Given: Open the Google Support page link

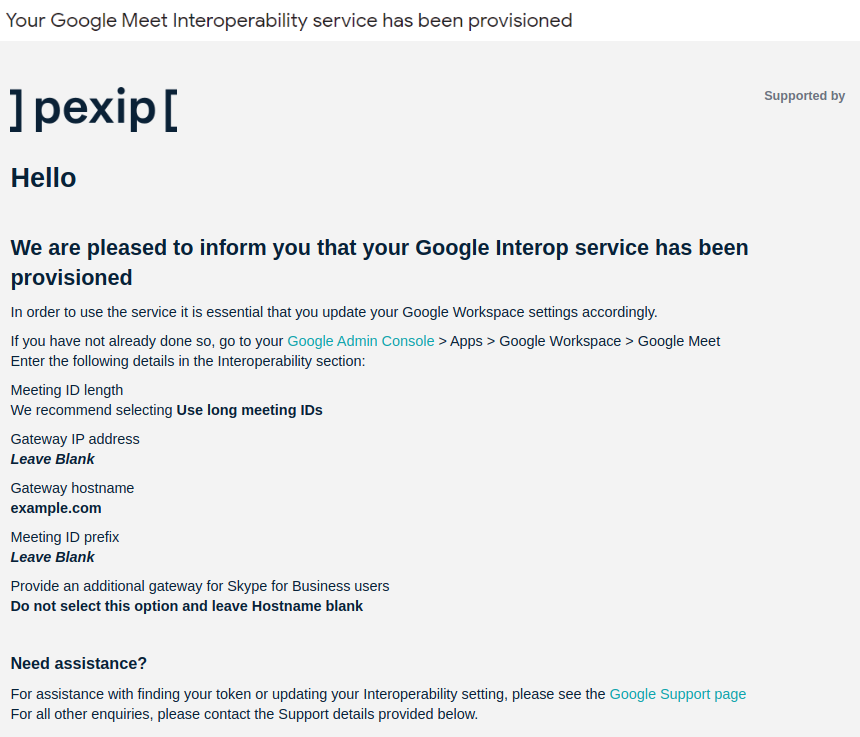Looking at the screenshot, I should coord(677,694).
